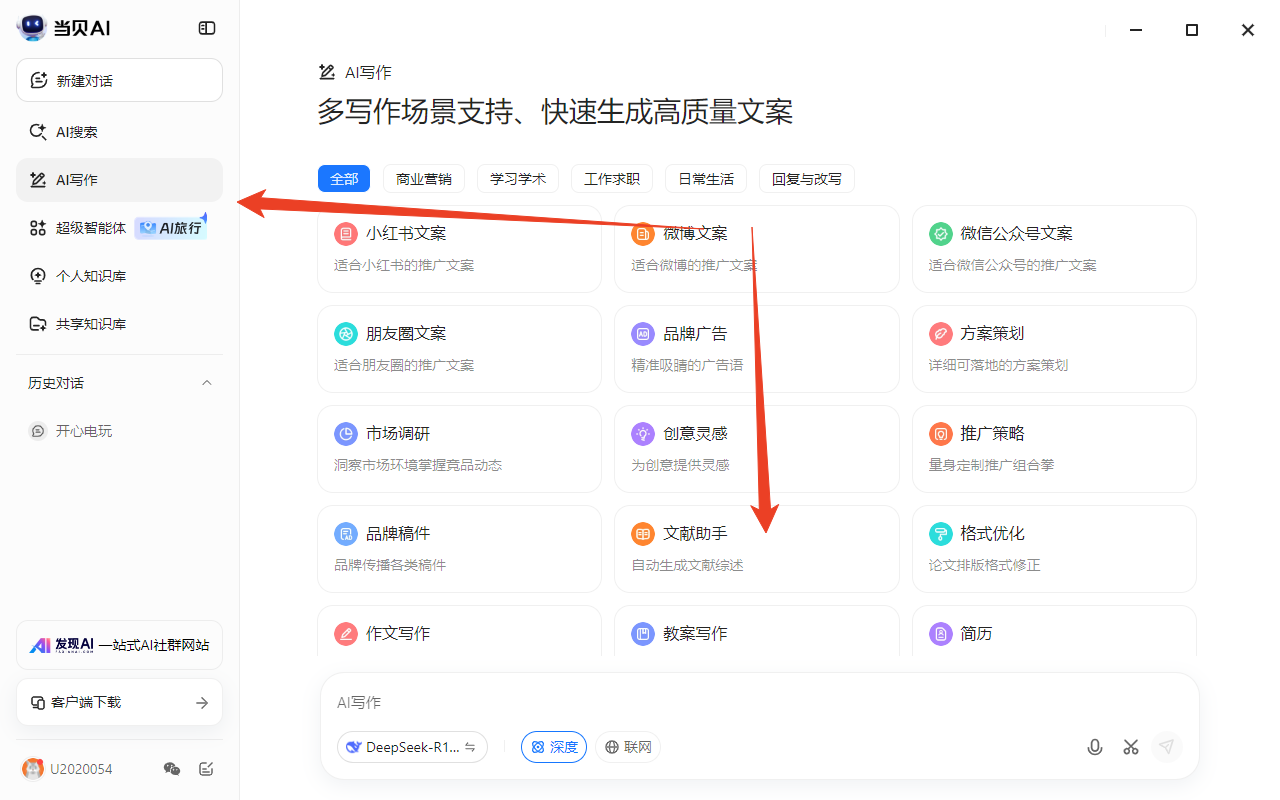The width and height of the screenshot is (1280, 800).
Task: Open the 推广策略 card
Action: tap(1054, 449)
